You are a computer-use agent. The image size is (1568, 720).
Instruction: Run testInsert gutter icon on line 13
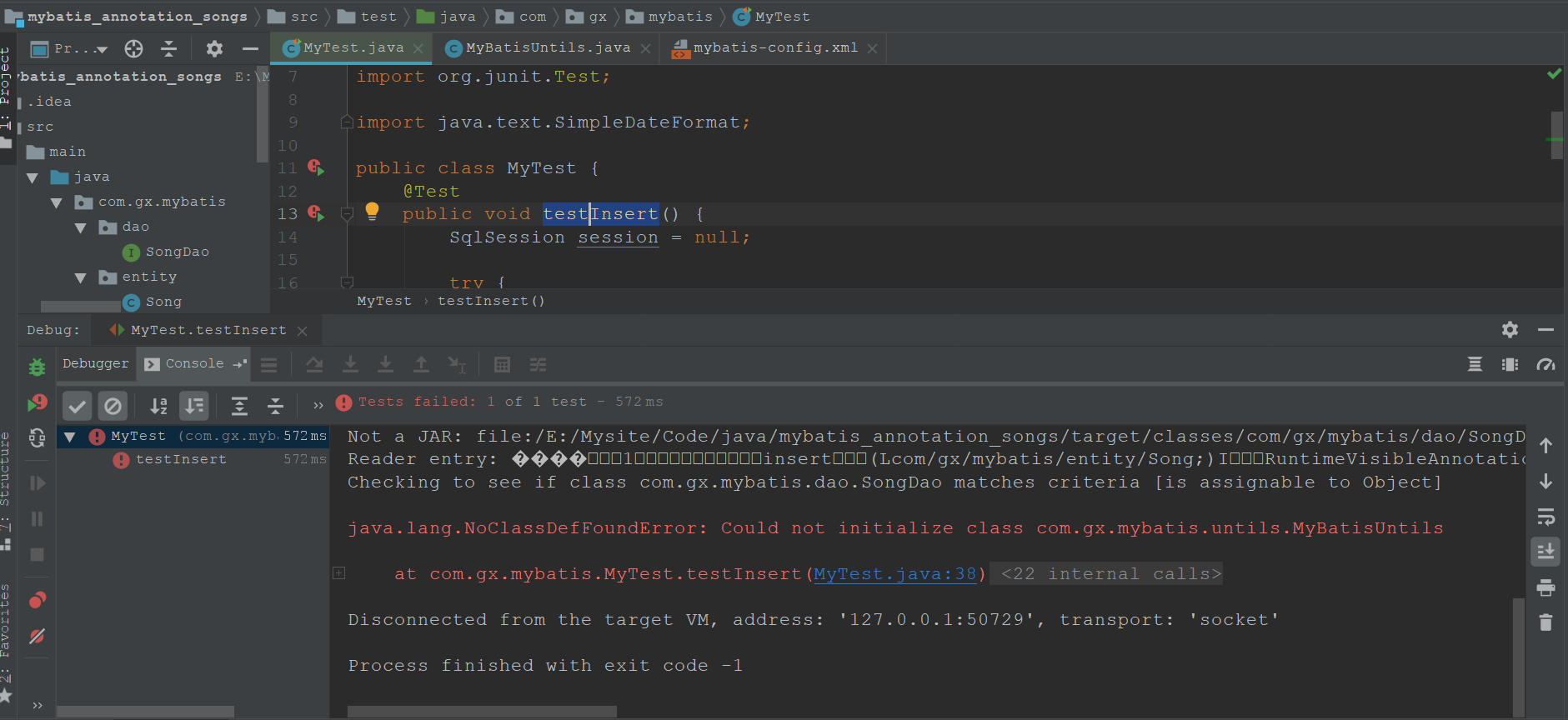(315, 213)
